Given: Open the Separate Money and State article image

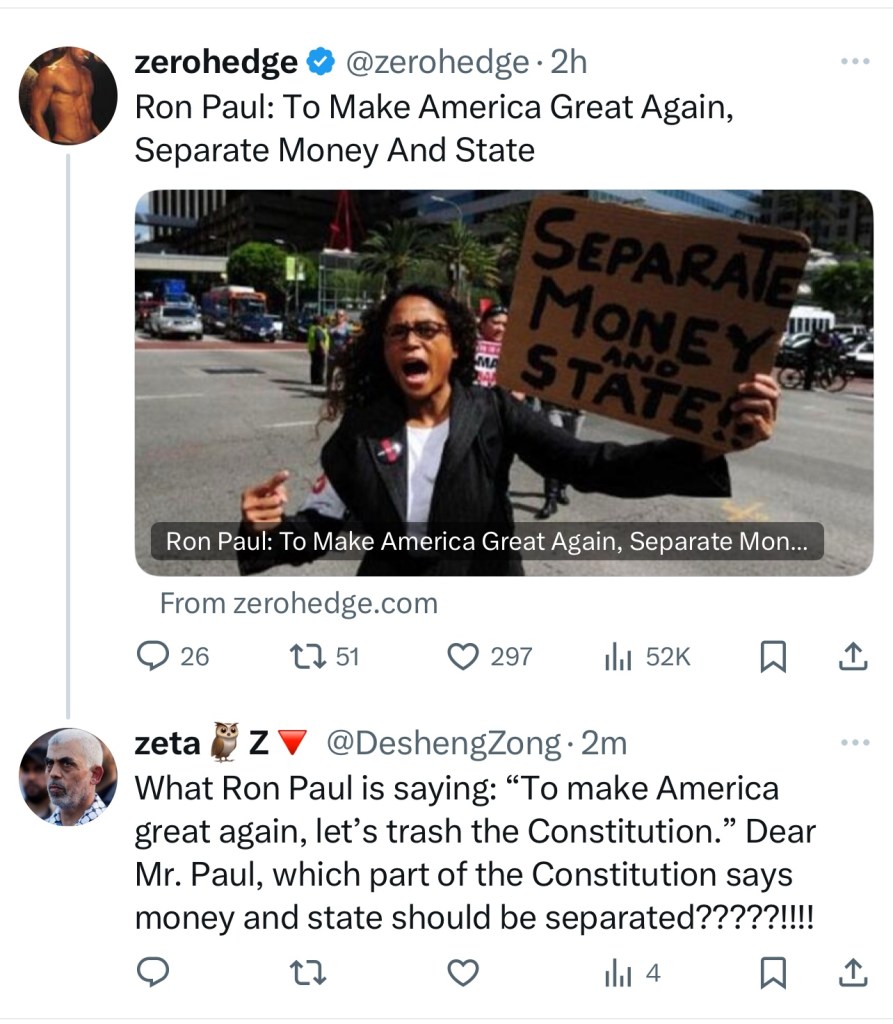Looking at the screenshot, I should point(504,382).
